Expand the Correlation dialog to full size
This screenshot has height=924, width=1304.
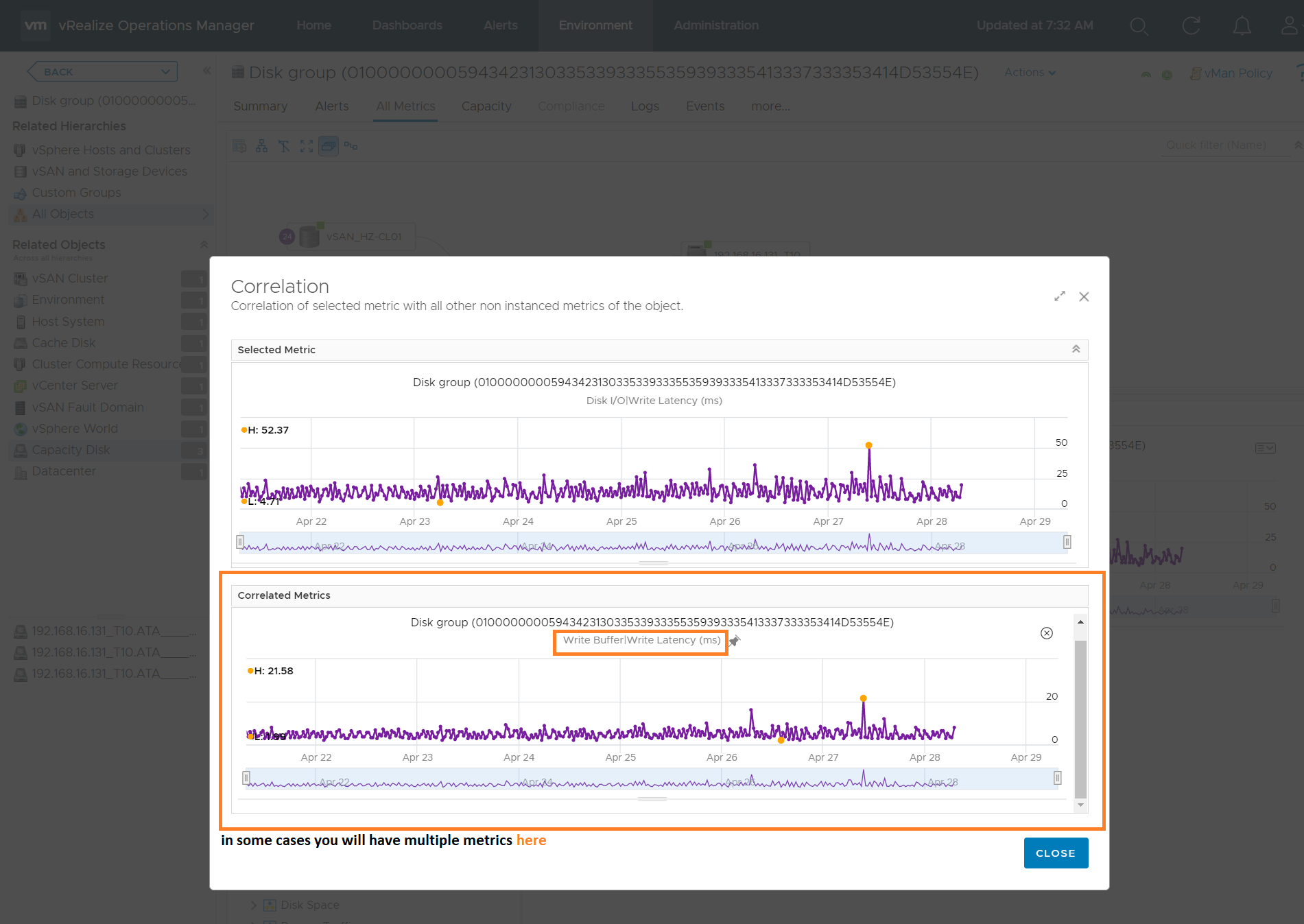[x=1060, y=296]
